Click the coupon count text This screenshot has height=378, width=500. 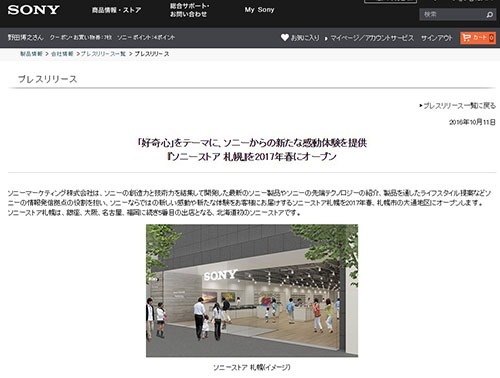81,37
